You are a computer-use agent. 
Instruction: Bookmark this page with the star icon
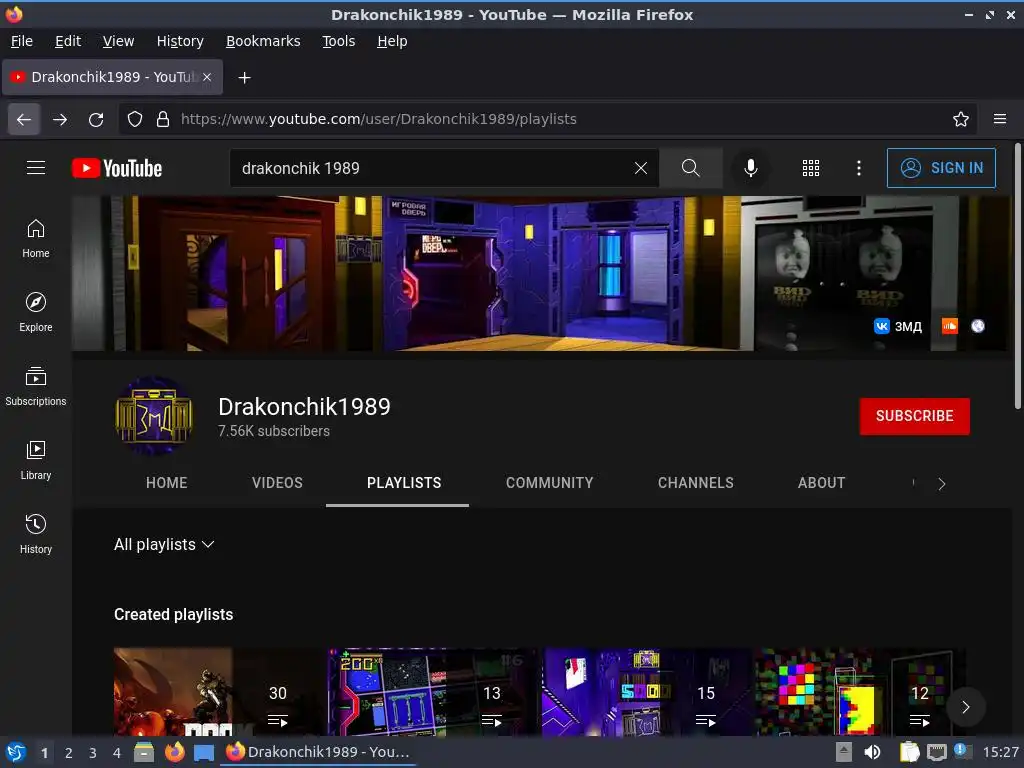961,119
